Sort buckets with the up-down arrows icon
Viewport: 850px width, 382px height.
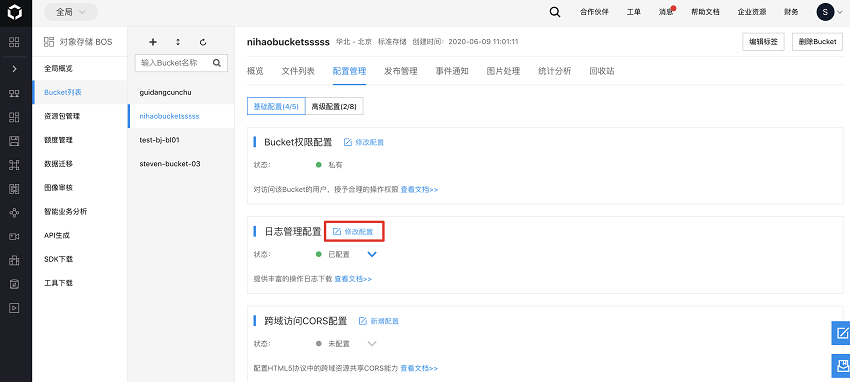178,42
